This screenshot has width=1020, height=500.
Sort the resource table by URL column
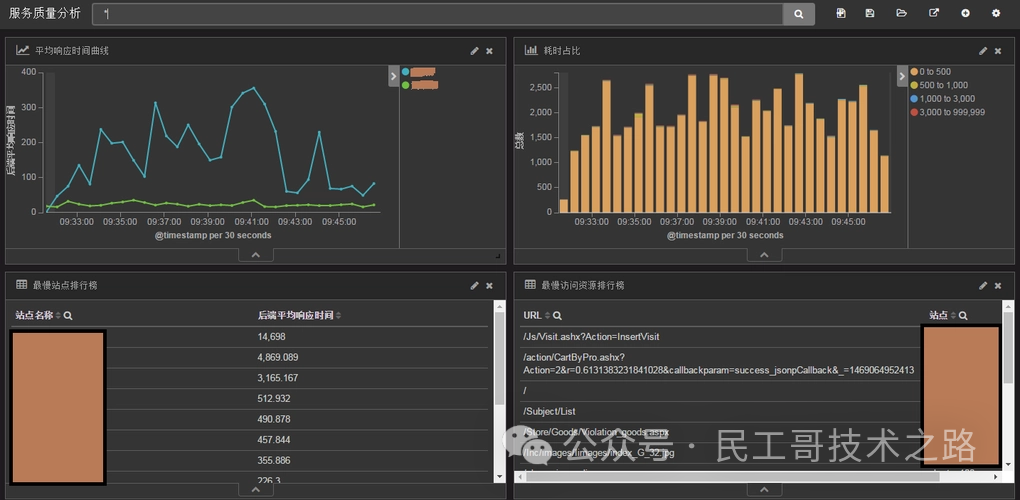coord(547,315)
